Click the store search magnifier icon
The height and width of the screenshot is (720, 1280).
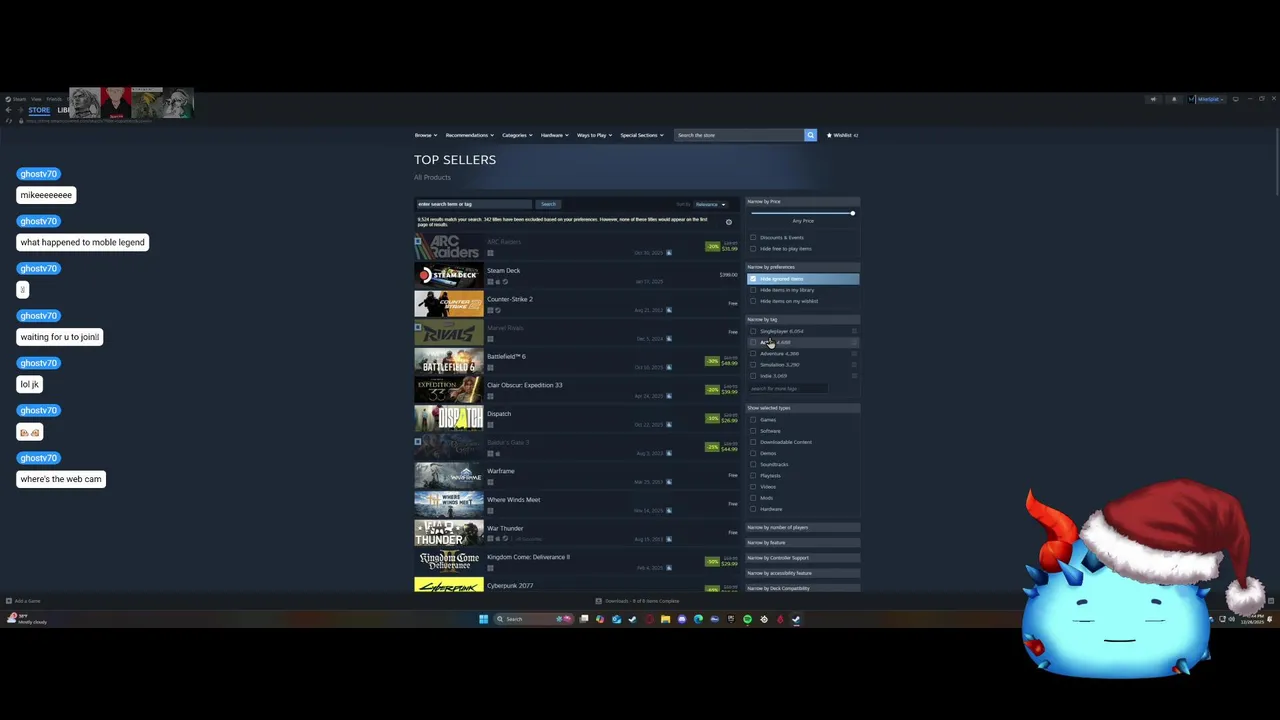pyautogui.click(x=810, y=135)
